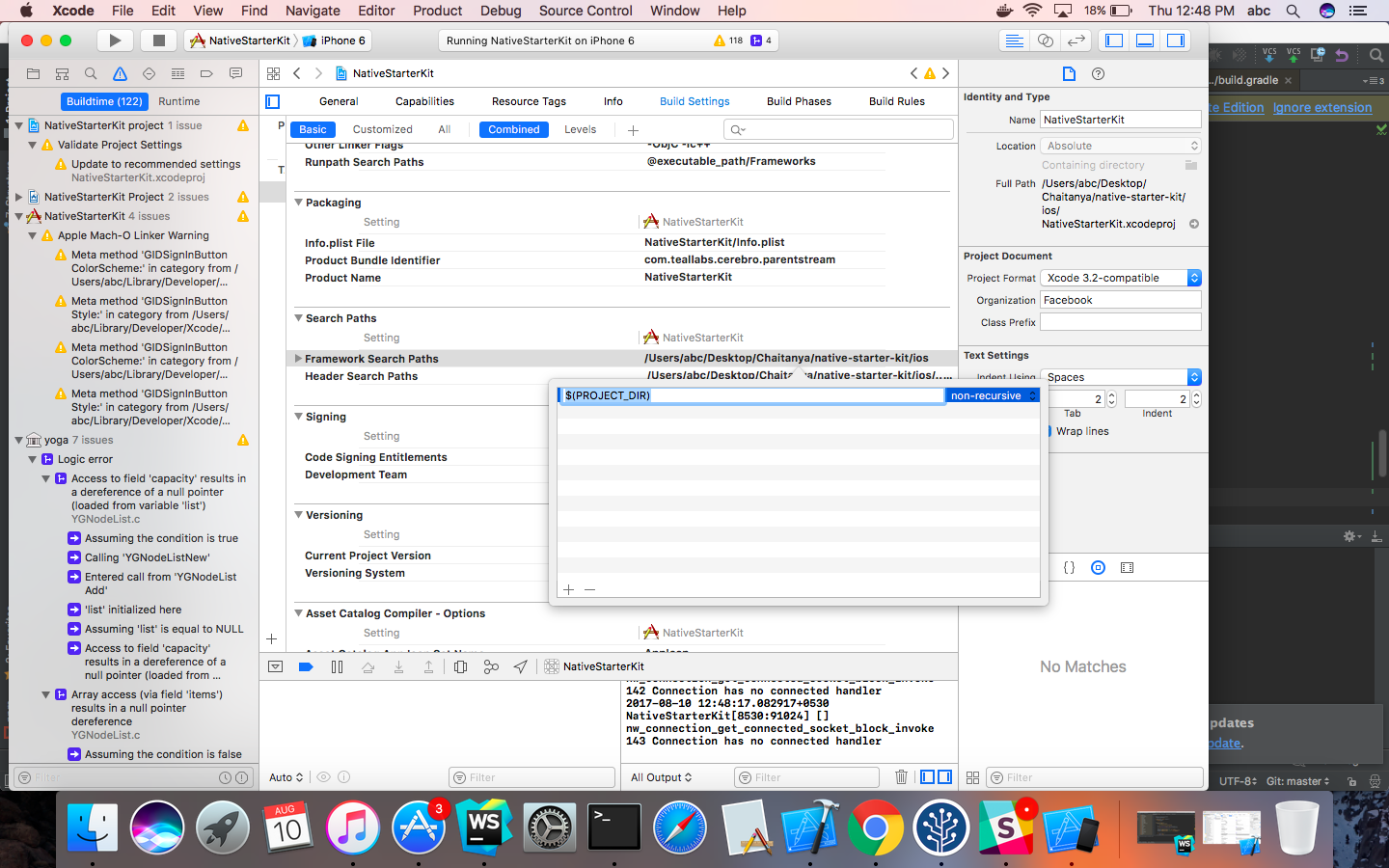This screenshot has height=868, width=1389.
Task: Step over with the step-over icon
Action: 368,666
